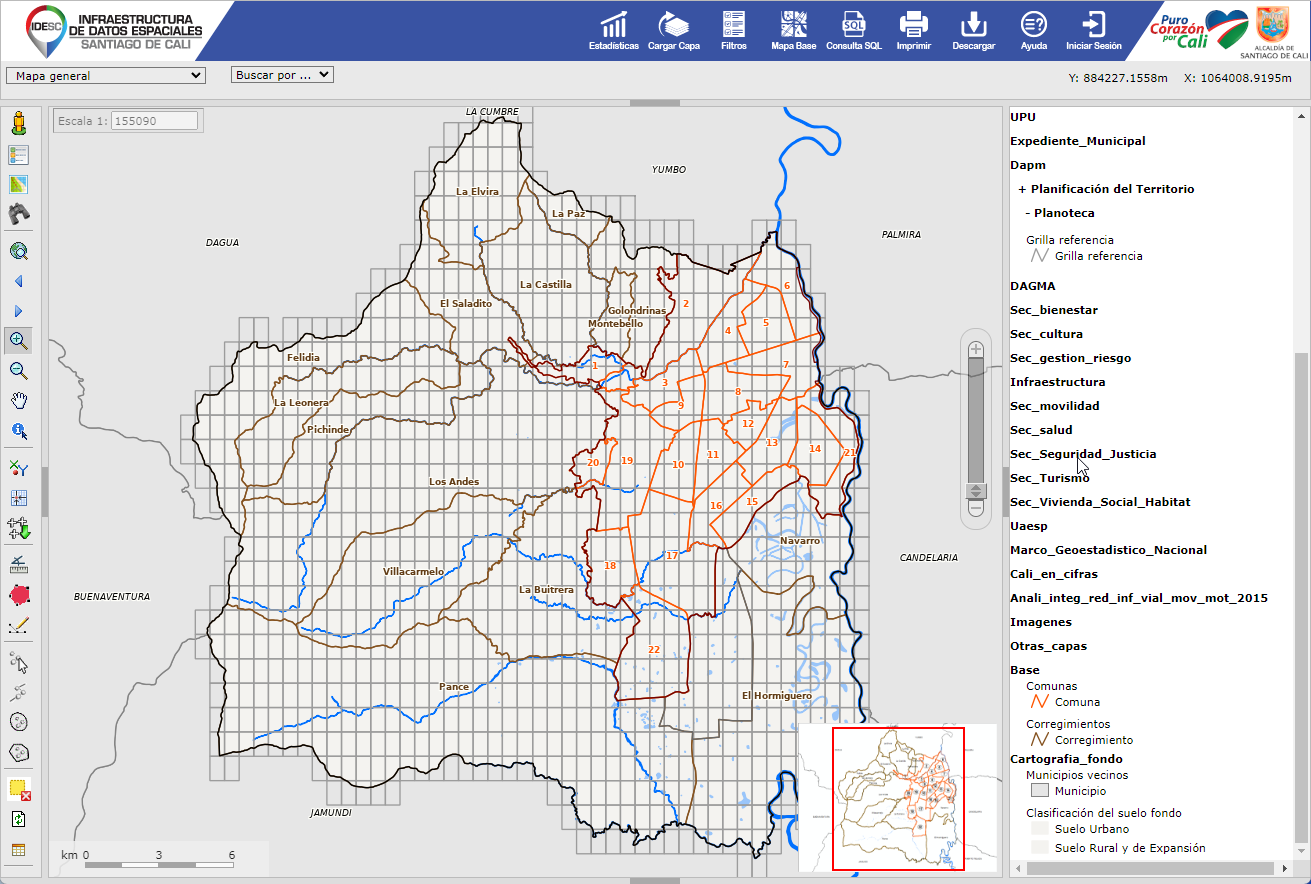The image size is (1311, 884).
Task: Go to next map view arrow
Action: [x=18, y=311]
